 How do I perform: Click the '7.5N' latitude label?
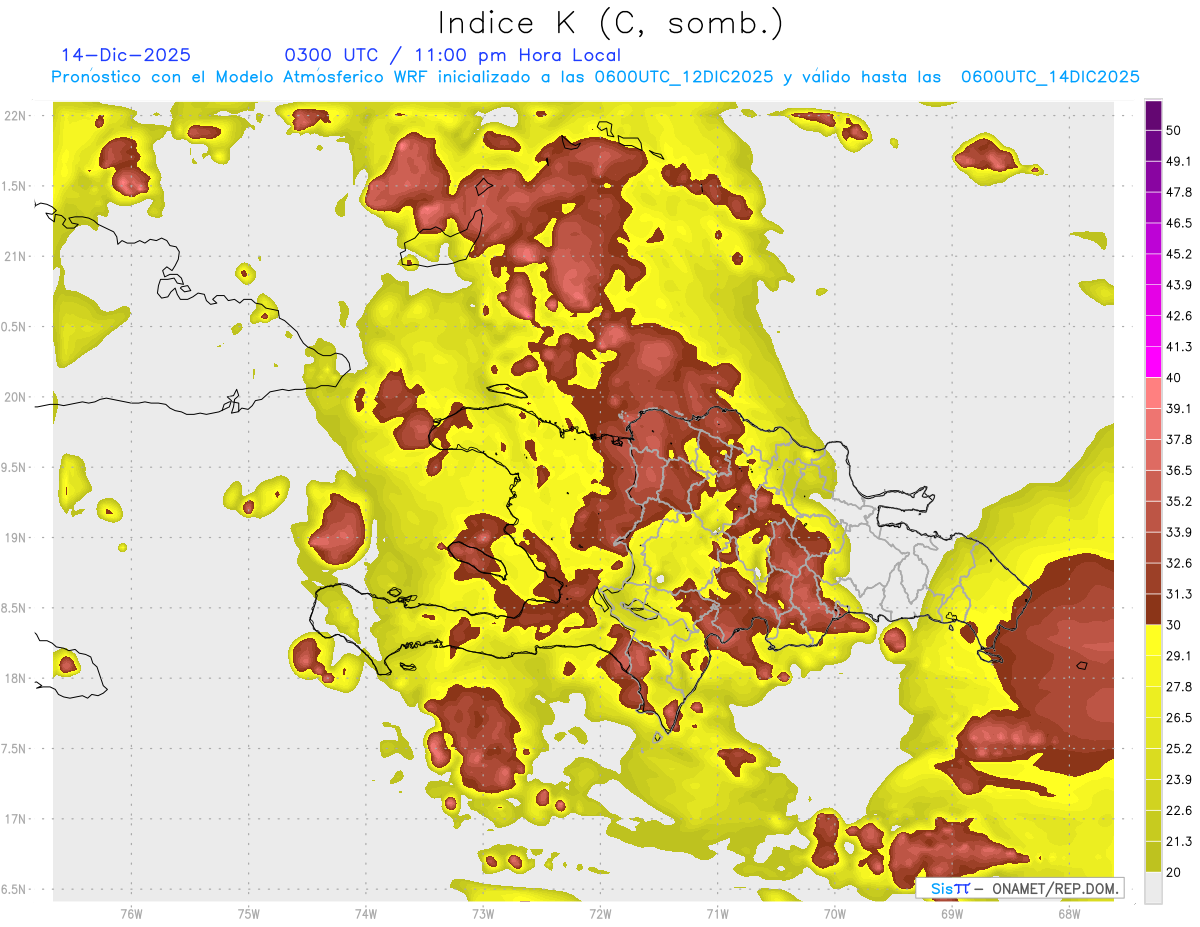pos(16,749)
